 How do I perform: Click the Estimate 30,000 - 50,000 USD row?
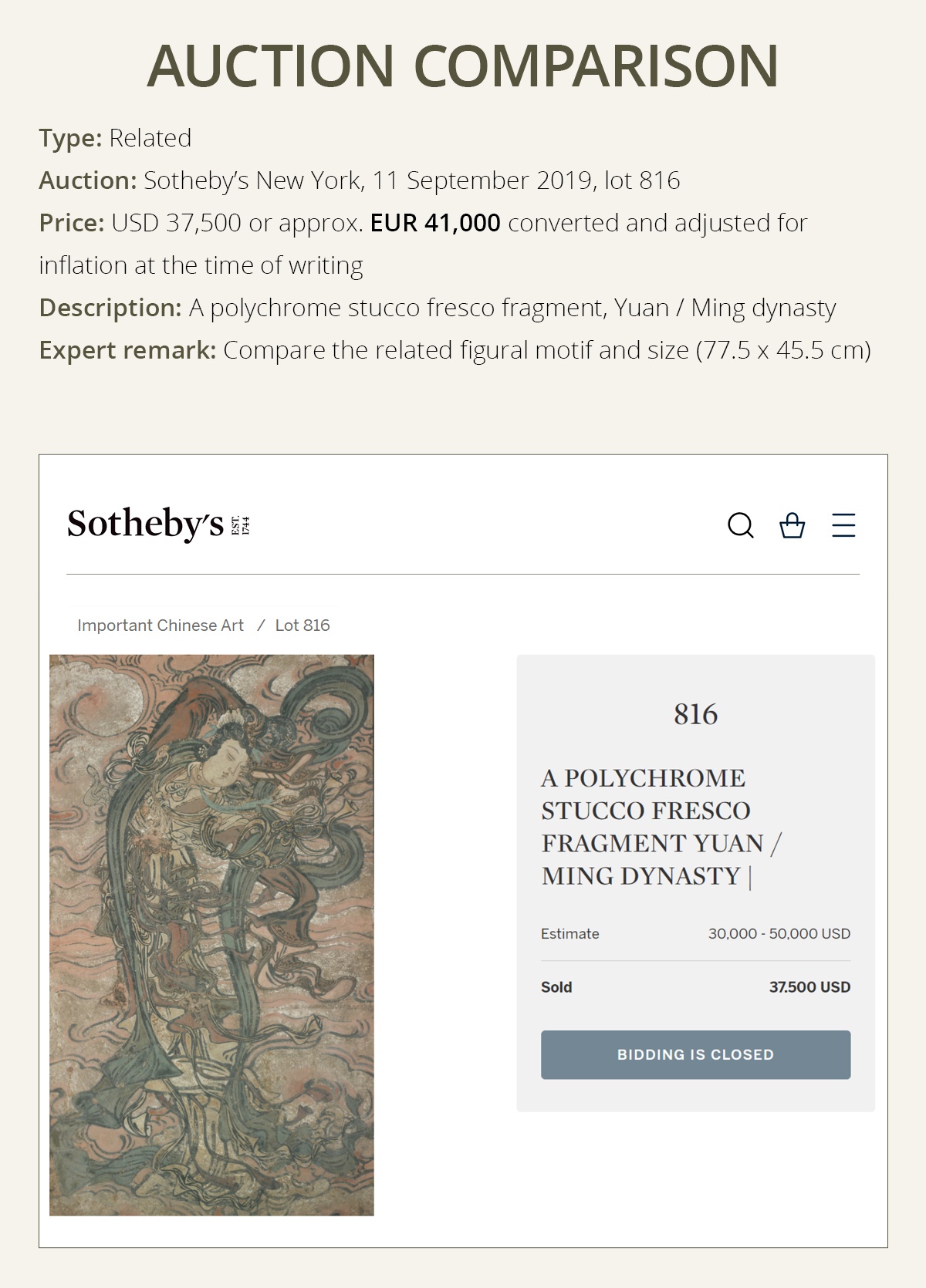pyautogui.click(x=694, y=933)
